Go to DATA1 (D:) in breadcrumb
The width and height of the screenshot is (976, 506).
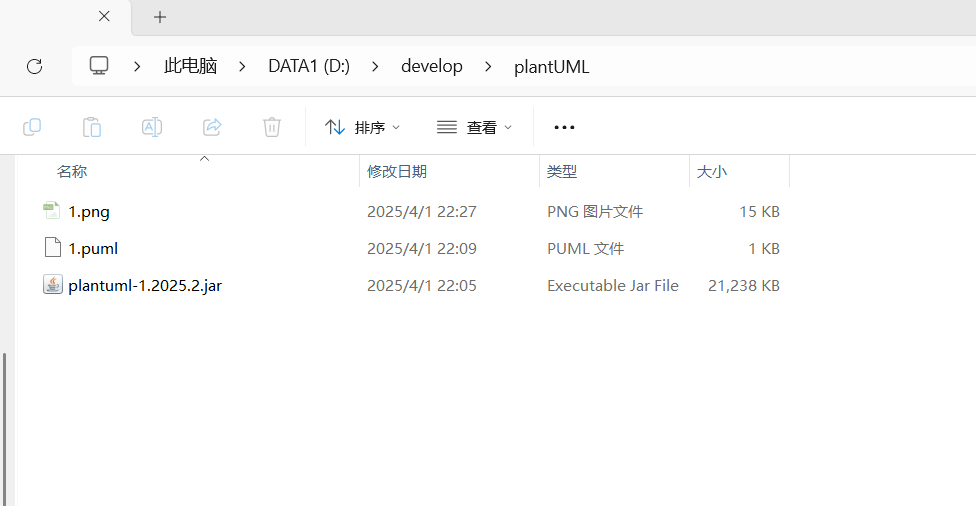[x=308, y=66]
